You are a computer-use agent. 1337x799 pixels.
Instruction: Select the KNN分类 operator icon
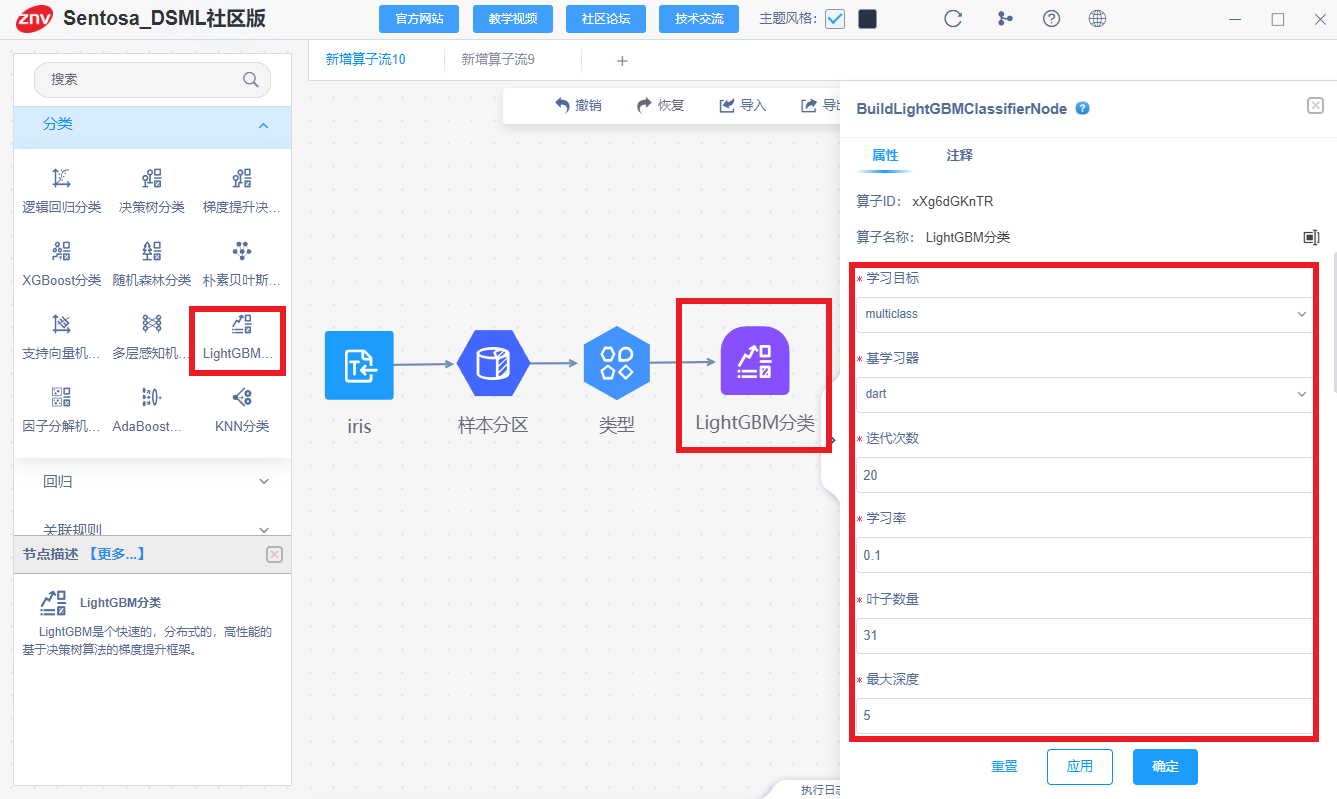pyautogui.click(x=241, y=397)
